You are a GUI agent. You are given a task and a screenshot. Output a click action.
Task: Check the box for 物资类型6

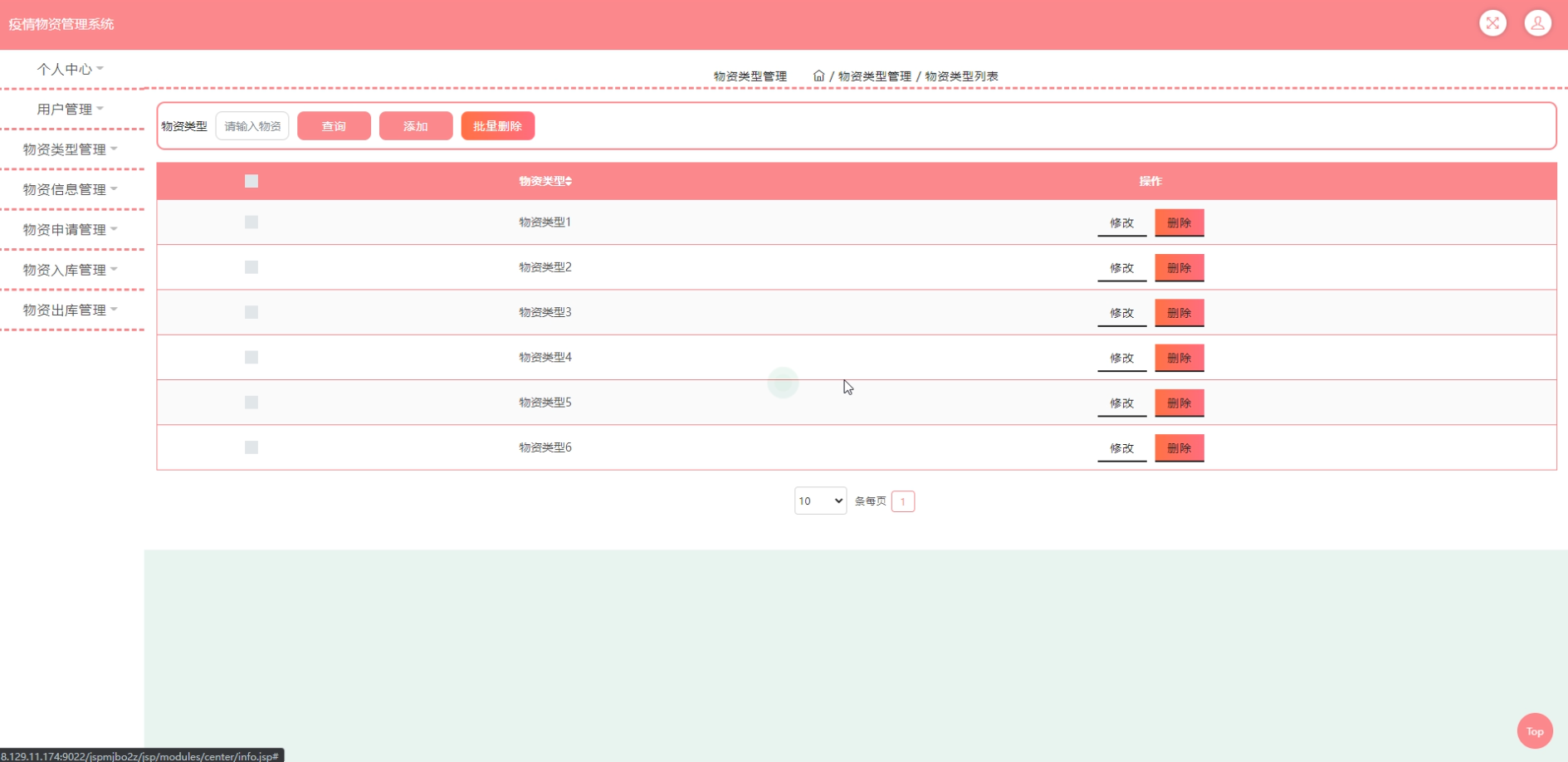252,447
